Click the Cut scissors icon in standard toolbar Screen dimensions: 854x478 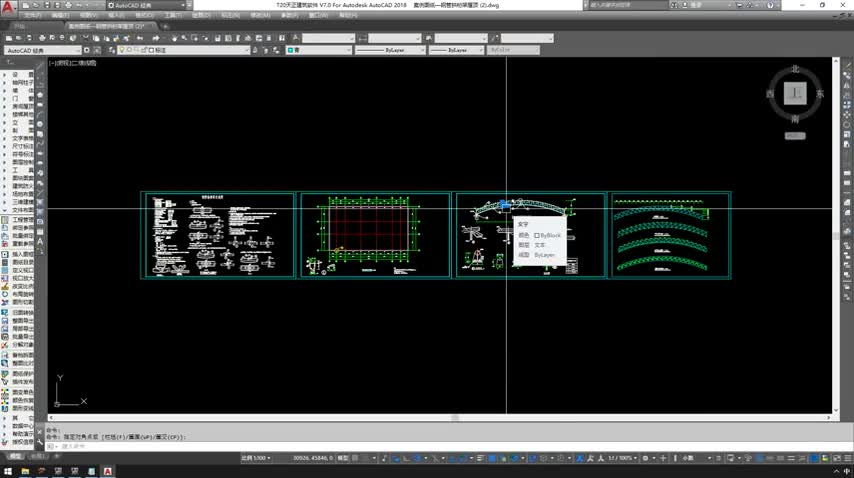[x=85, y=38]
